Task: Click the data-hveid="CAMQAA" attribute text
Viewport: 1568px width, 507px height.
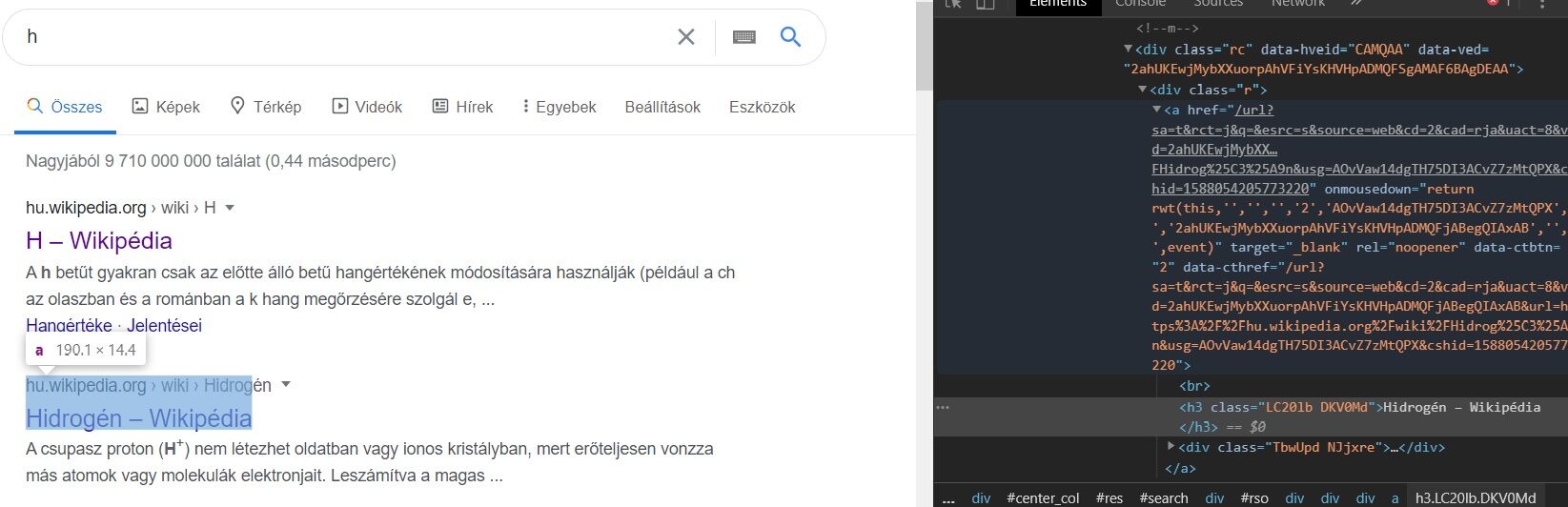Action: [x=1335, y=50]
